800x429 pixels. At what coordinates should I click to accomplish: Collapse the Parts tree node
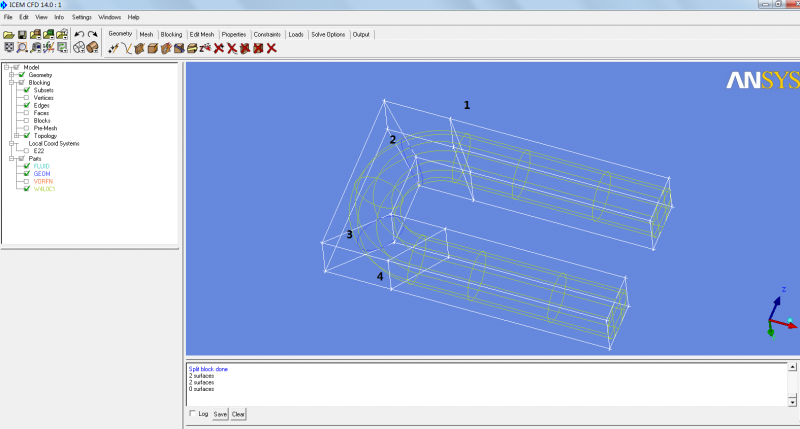pyautogui.click(x=11, y=159)
